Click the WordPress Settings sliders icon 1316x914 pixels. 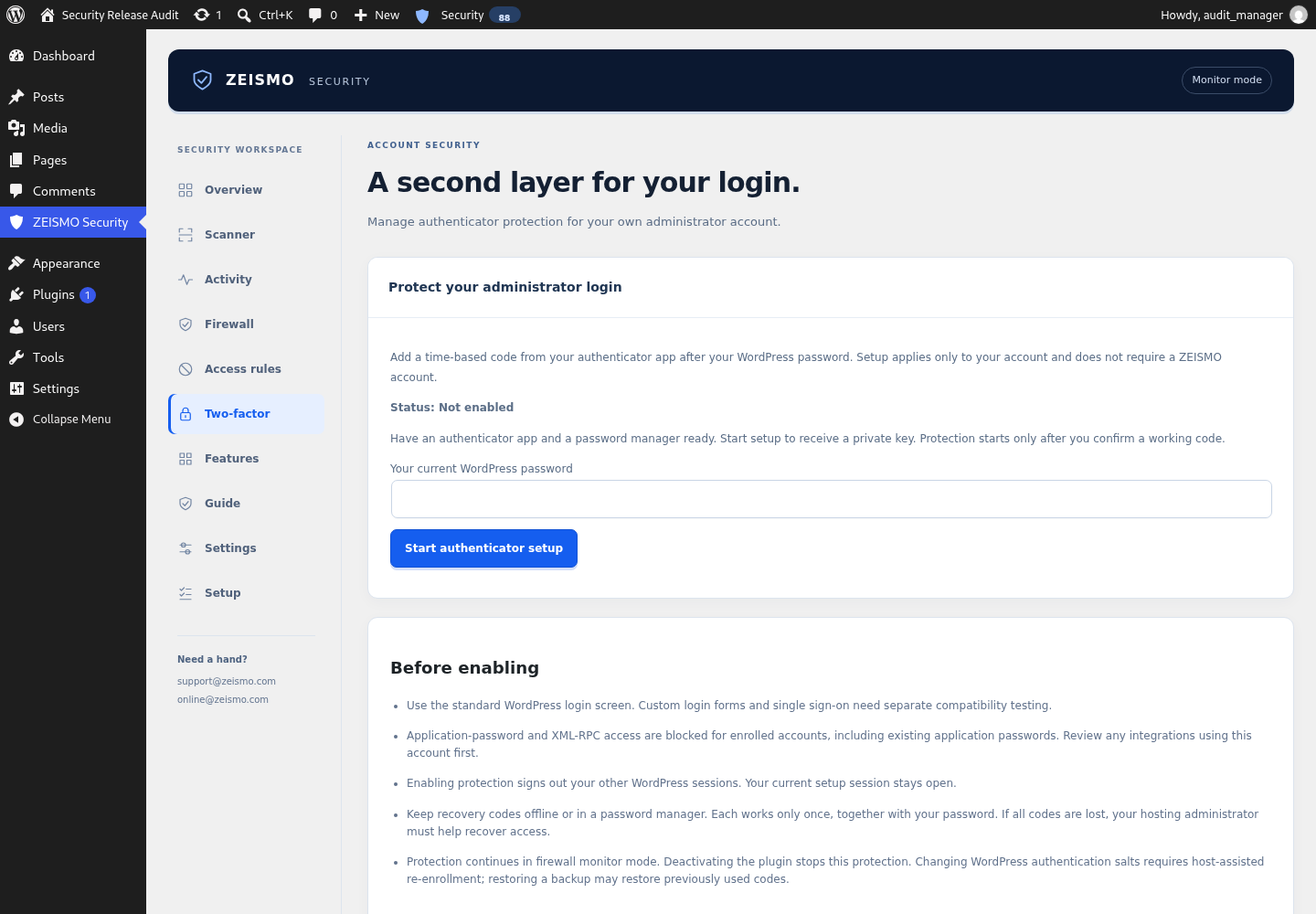click(16, 388)
